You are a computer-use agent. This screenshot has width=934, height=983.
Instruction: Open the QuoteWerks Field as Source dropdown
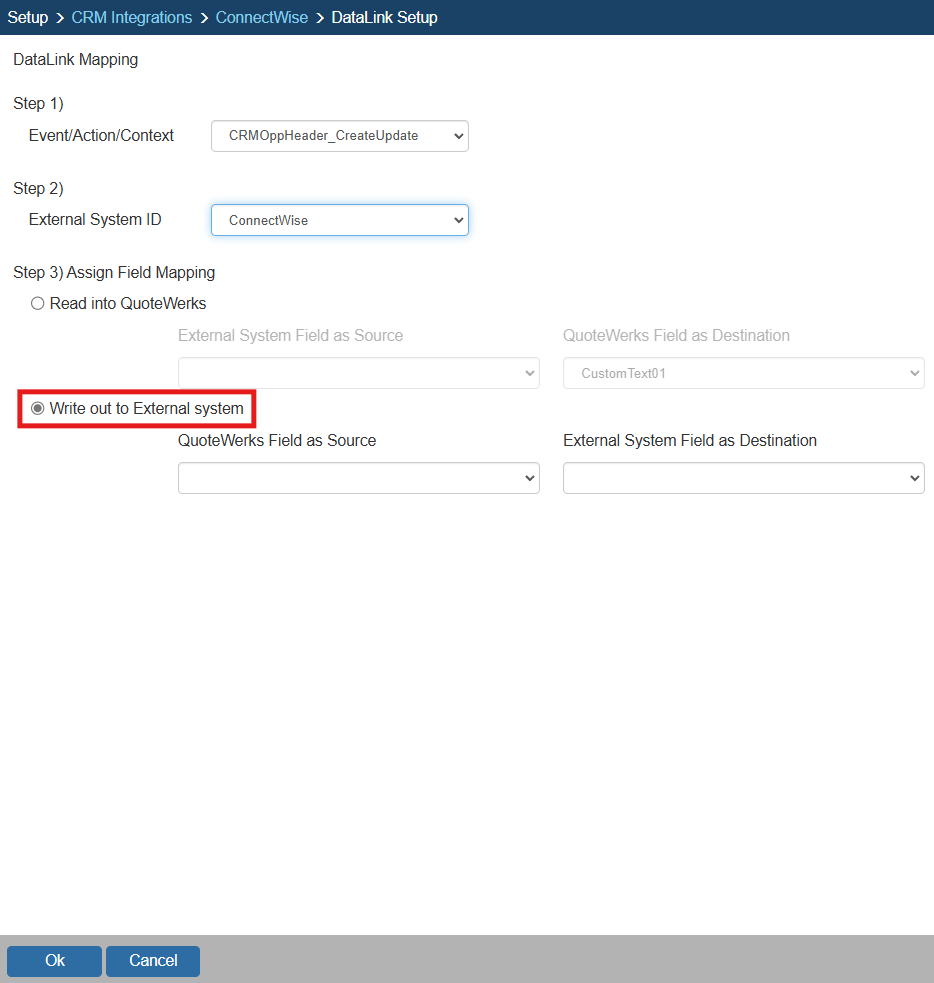pyautogui.click(x=358, y=478)
